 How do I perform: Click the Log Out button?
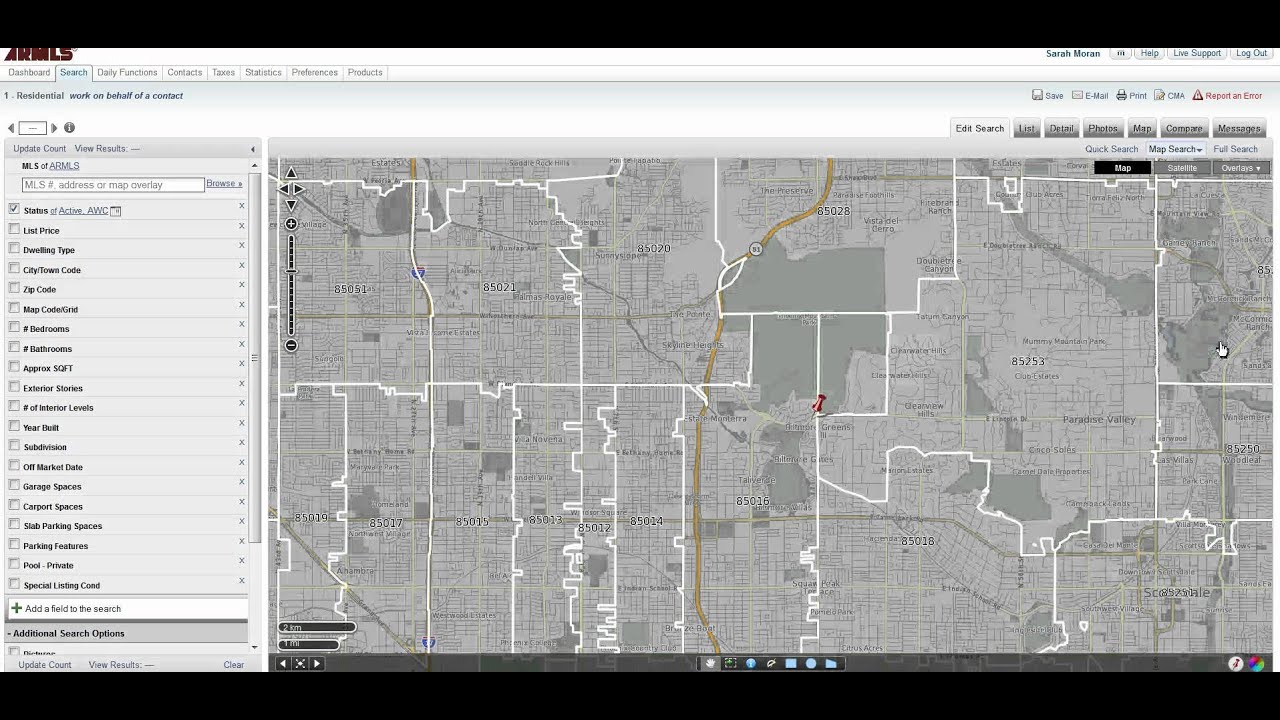1251,53
